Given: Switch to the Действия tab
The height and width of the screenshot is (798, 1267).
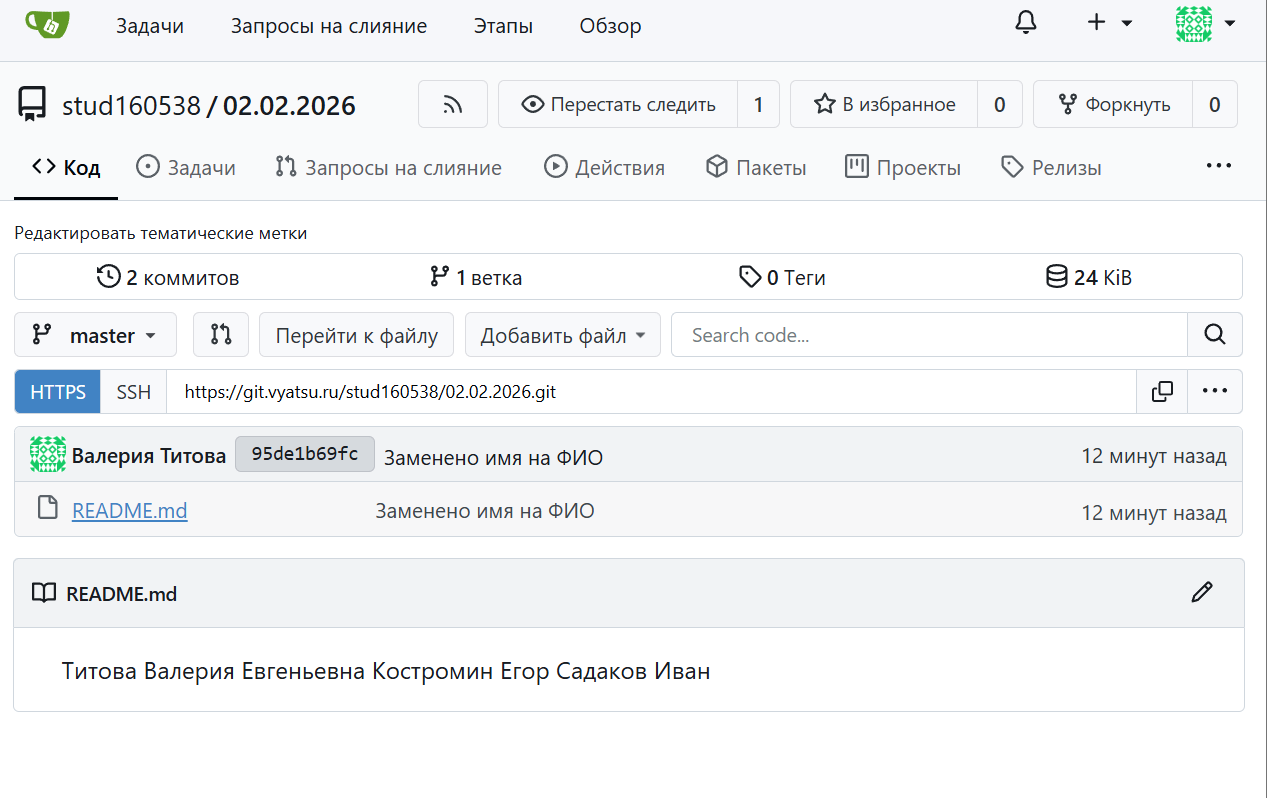Looking at the screenshot, I should click(604, 167).
